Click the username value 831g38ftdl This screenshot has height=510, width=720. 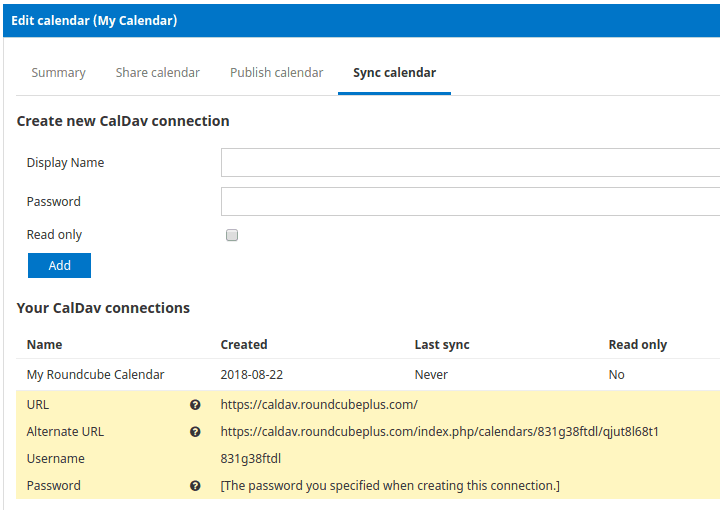pos(251,459)
